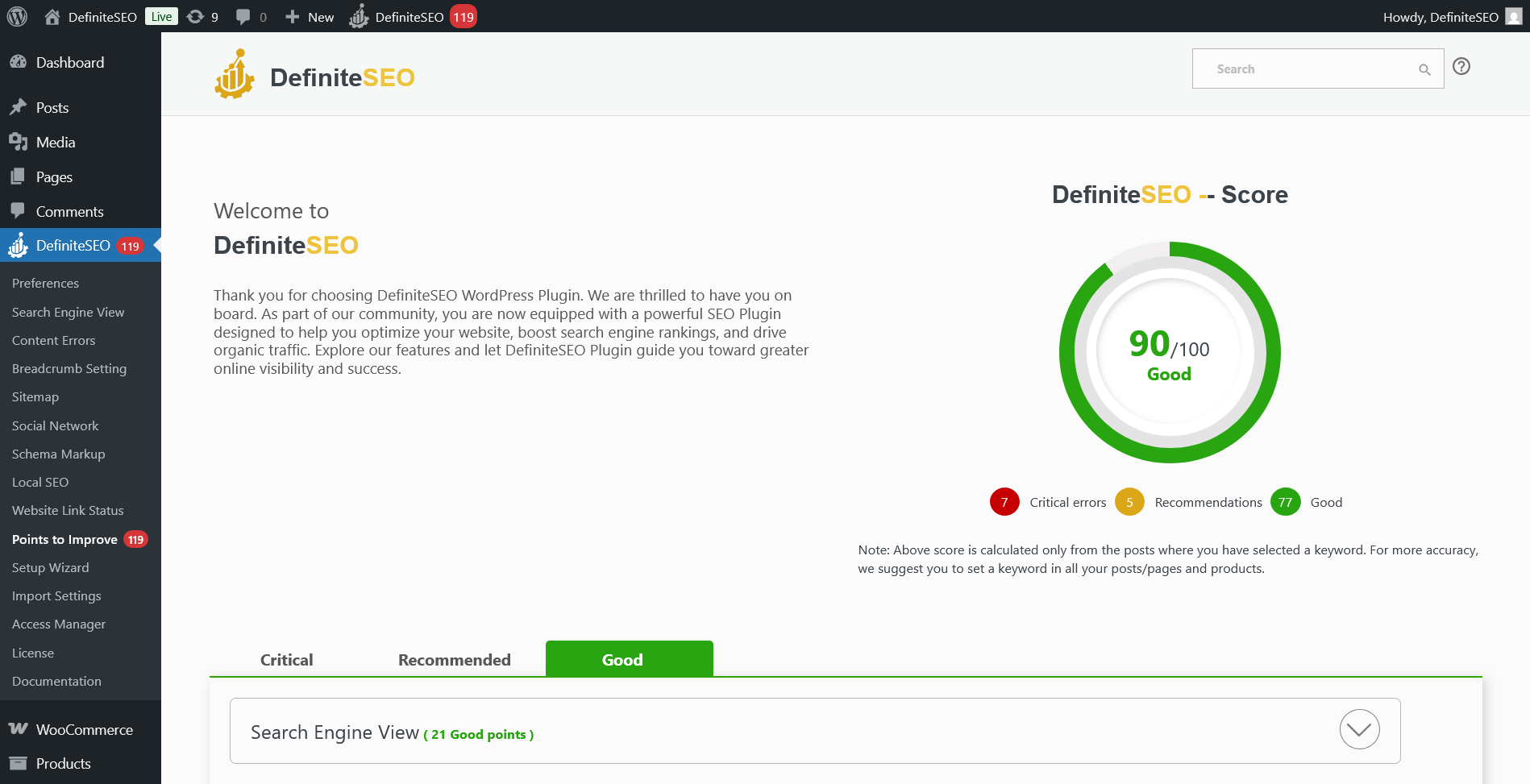Select the Media icon in the sidebar

[20, 142]
